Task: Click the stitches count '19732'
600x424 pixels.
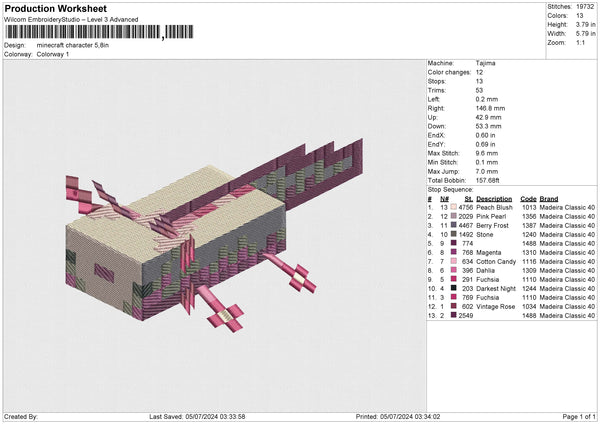Action: click(585, 7)
